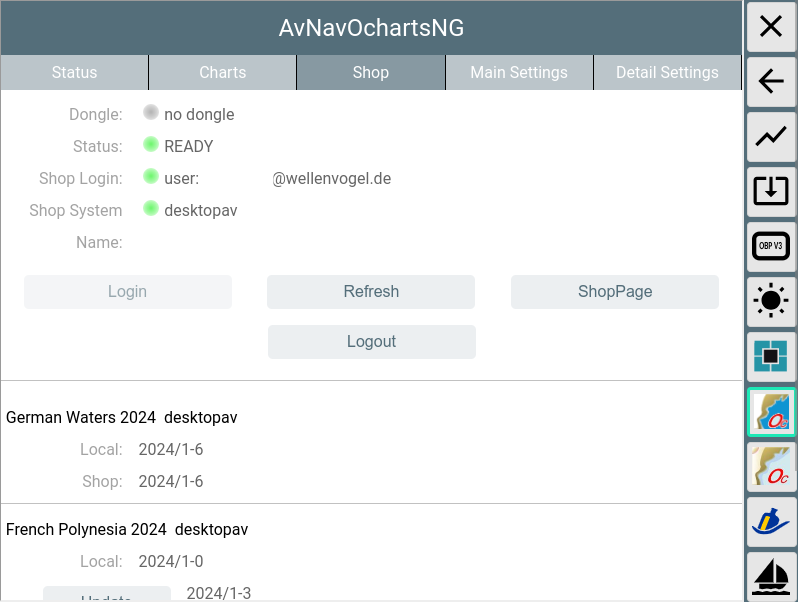Click the back arrow icon
This screenshot has height=602, width=798.
(x=771, y=81)
